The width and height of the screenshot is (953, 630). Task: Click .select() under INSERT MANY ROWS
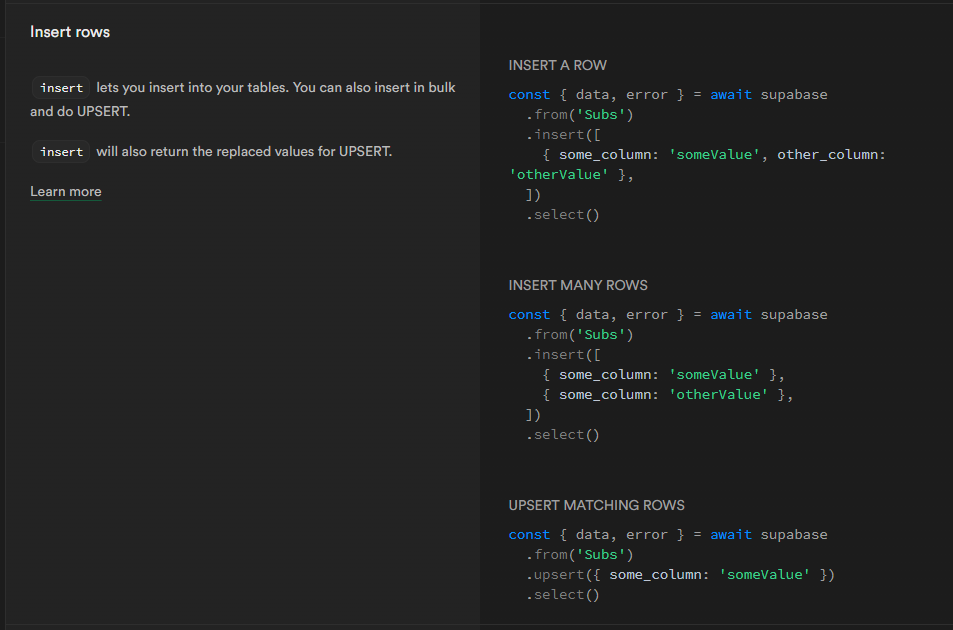(x=562, y=434)
